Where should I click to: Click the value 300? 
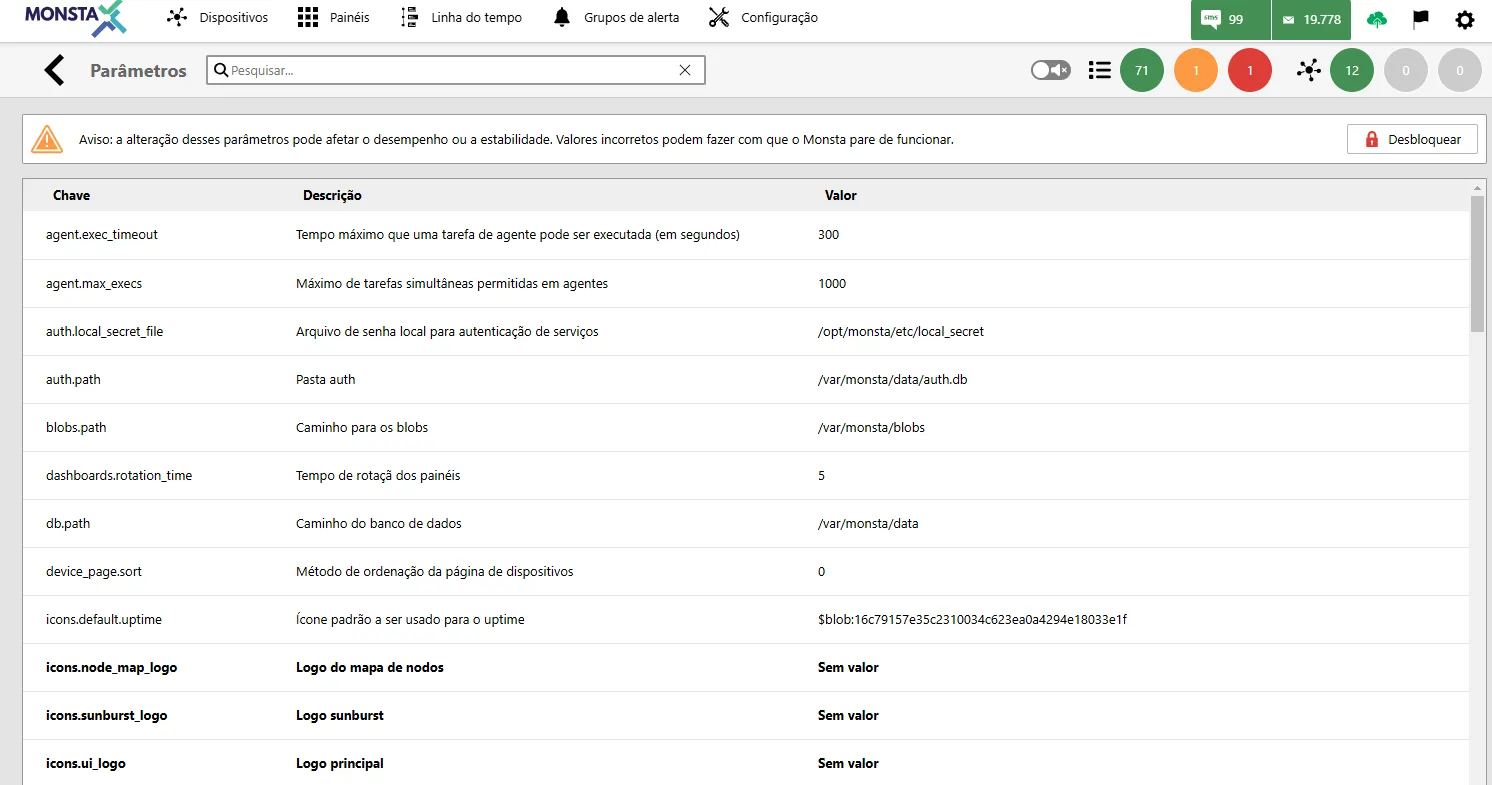[x=828, y=235]
